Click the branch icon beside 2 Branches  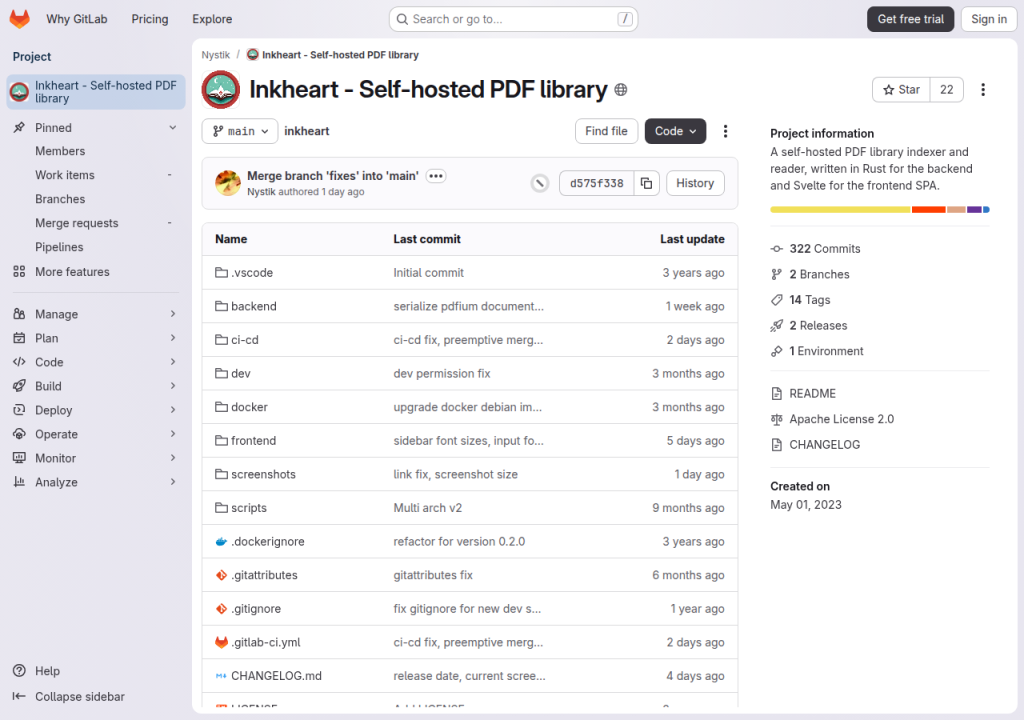point(776,274)
